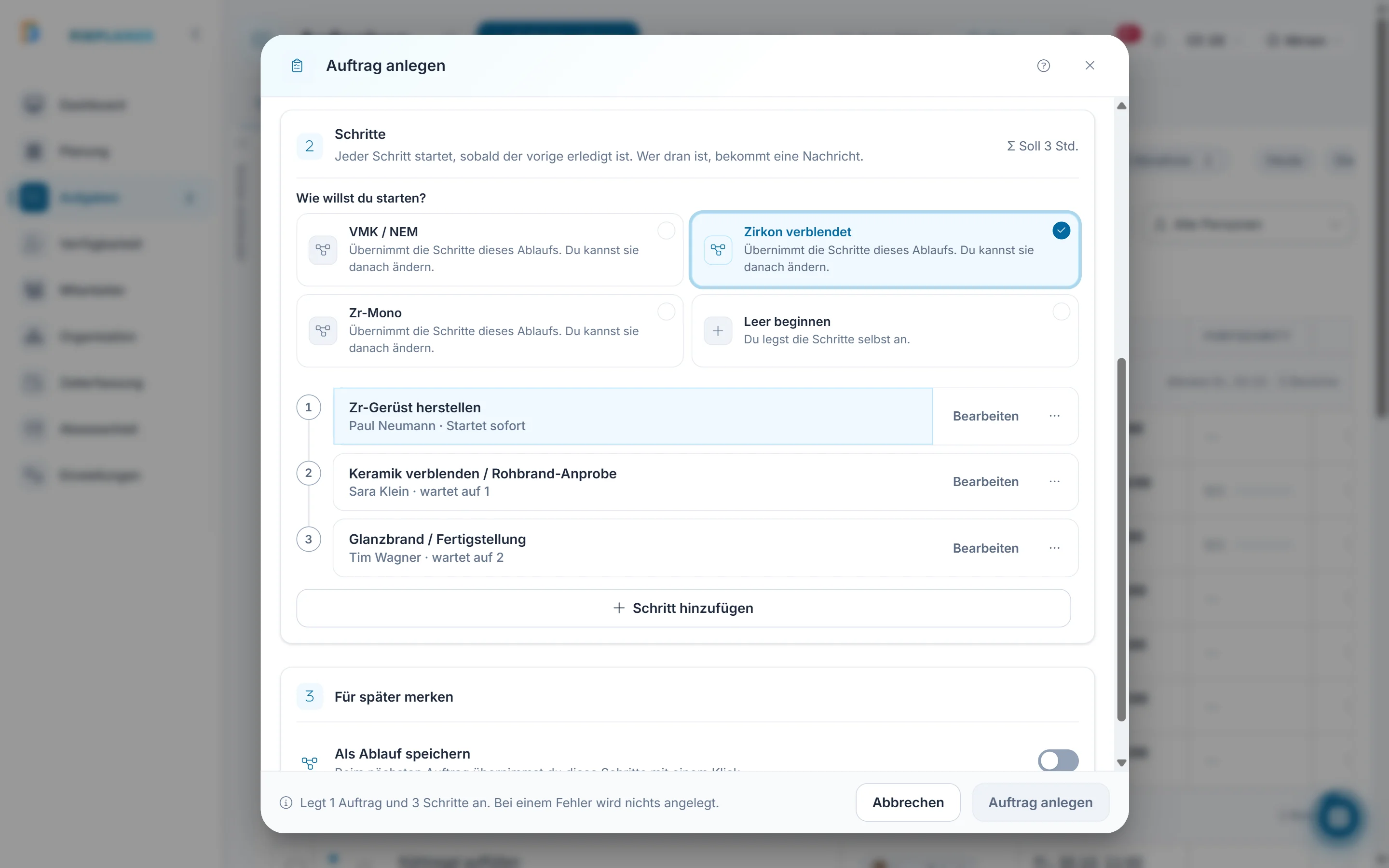Confirm with the Auftrag anlegen button
Screen dimensions: 1389x868
click(1040, 802)
